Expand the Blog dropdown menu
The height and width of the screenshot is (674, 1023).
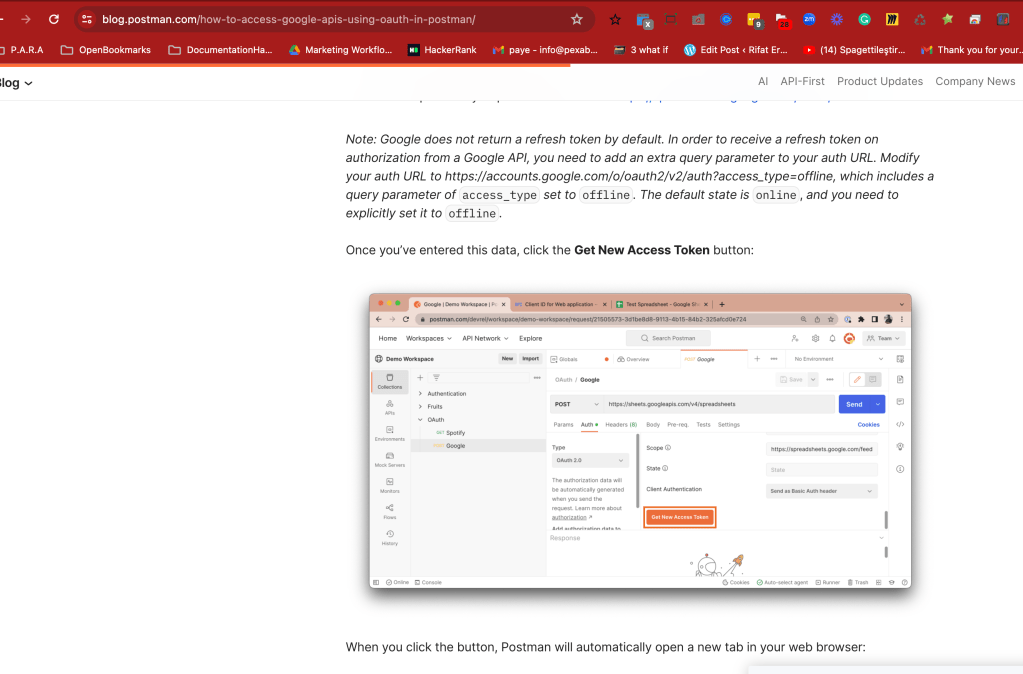(16, 83)
